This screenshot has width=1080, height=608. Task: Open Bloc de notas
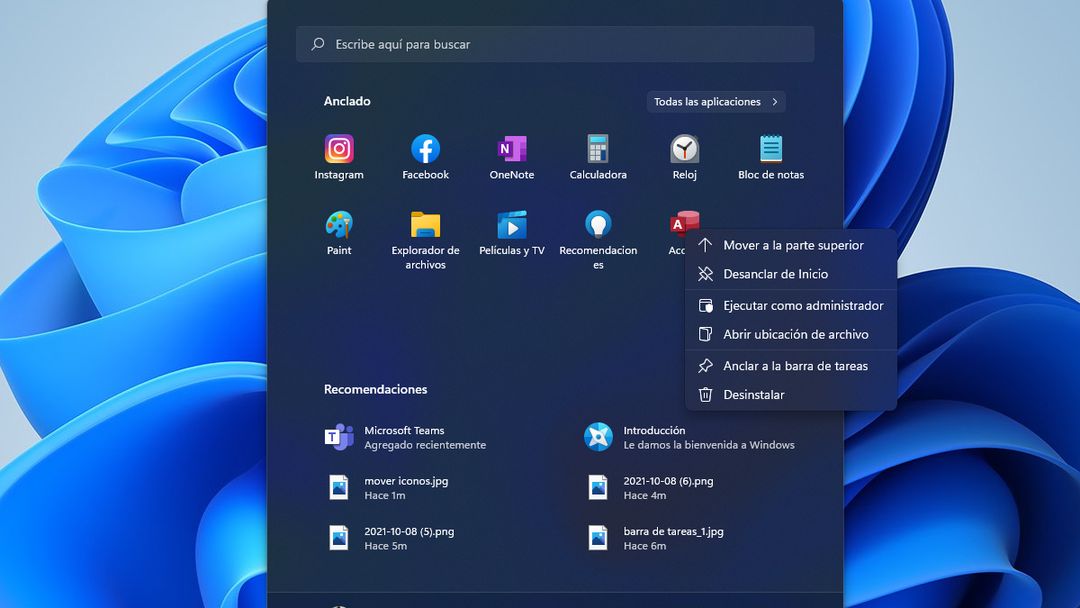(770, 148)
